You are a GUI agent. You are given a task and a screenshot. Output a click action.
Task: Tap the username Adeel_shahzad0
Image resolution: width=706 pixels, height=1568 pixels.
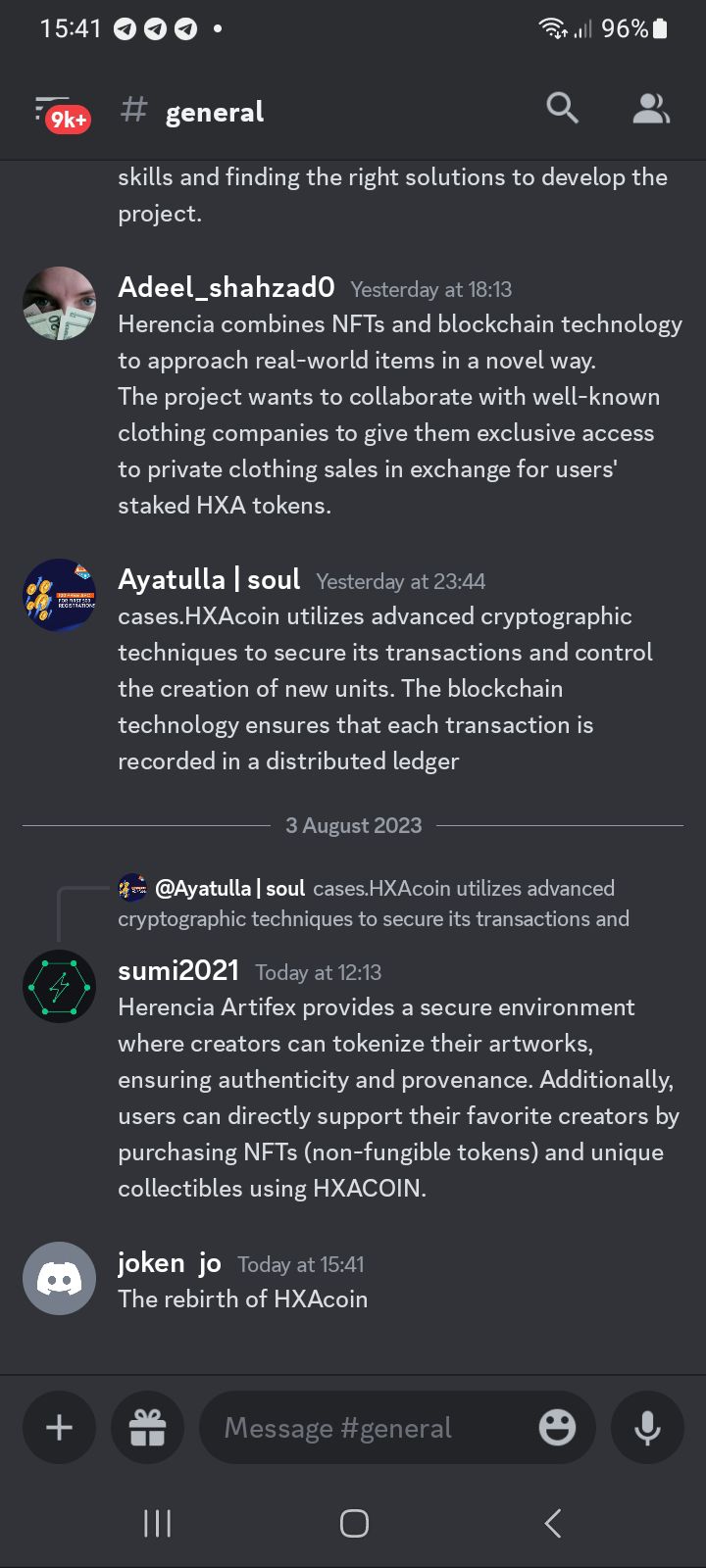(227, 287)
